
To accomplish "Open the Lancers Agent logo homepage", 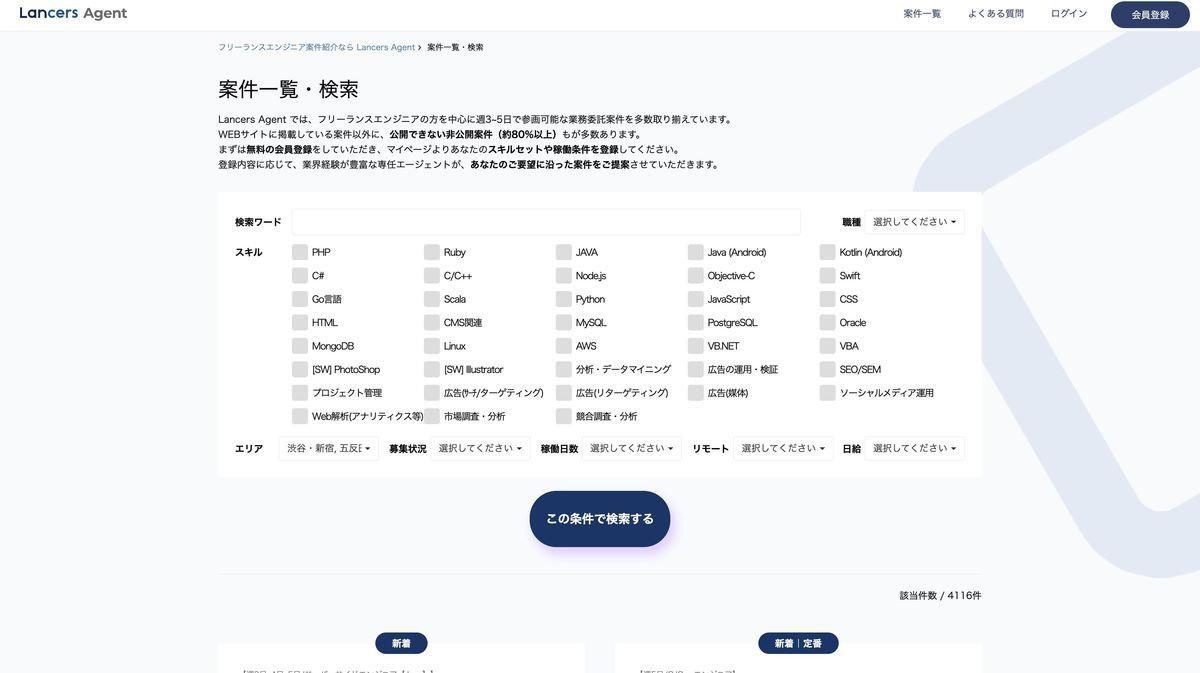I will click(x=74, y=14).
